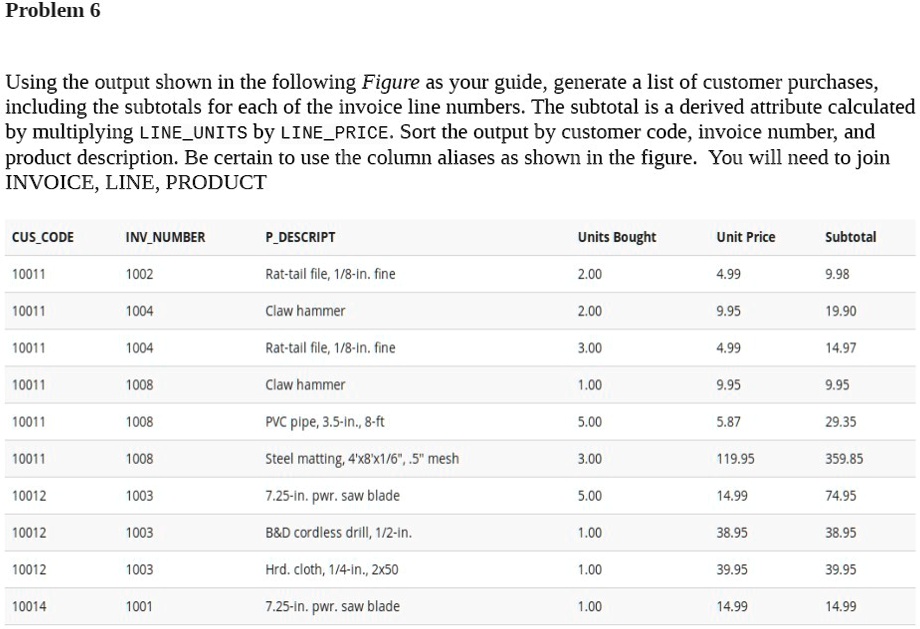Select the 29.35 subtotal cell
Image resolution: width=920 pixels, height=629 pixels.
pyautogui.click(x=840, y=422)
